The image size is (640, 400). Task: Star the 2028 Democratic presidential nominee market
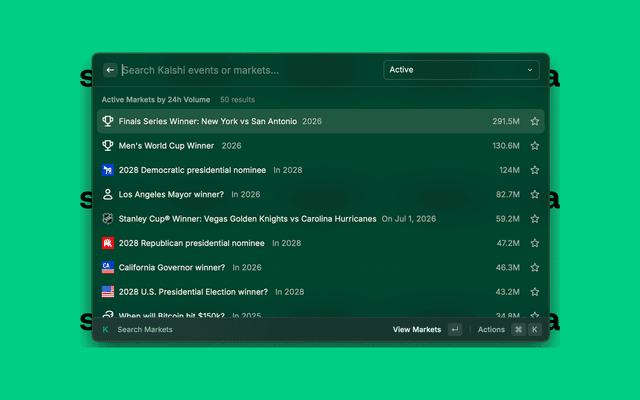click(x=535, y=170)
